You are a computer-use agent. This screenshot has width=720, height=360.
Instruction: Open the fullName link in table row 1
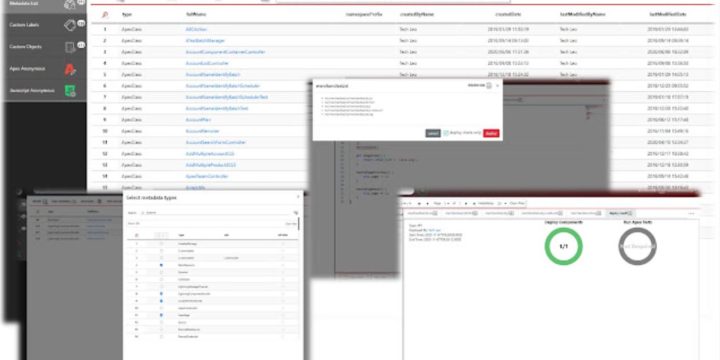197,29
